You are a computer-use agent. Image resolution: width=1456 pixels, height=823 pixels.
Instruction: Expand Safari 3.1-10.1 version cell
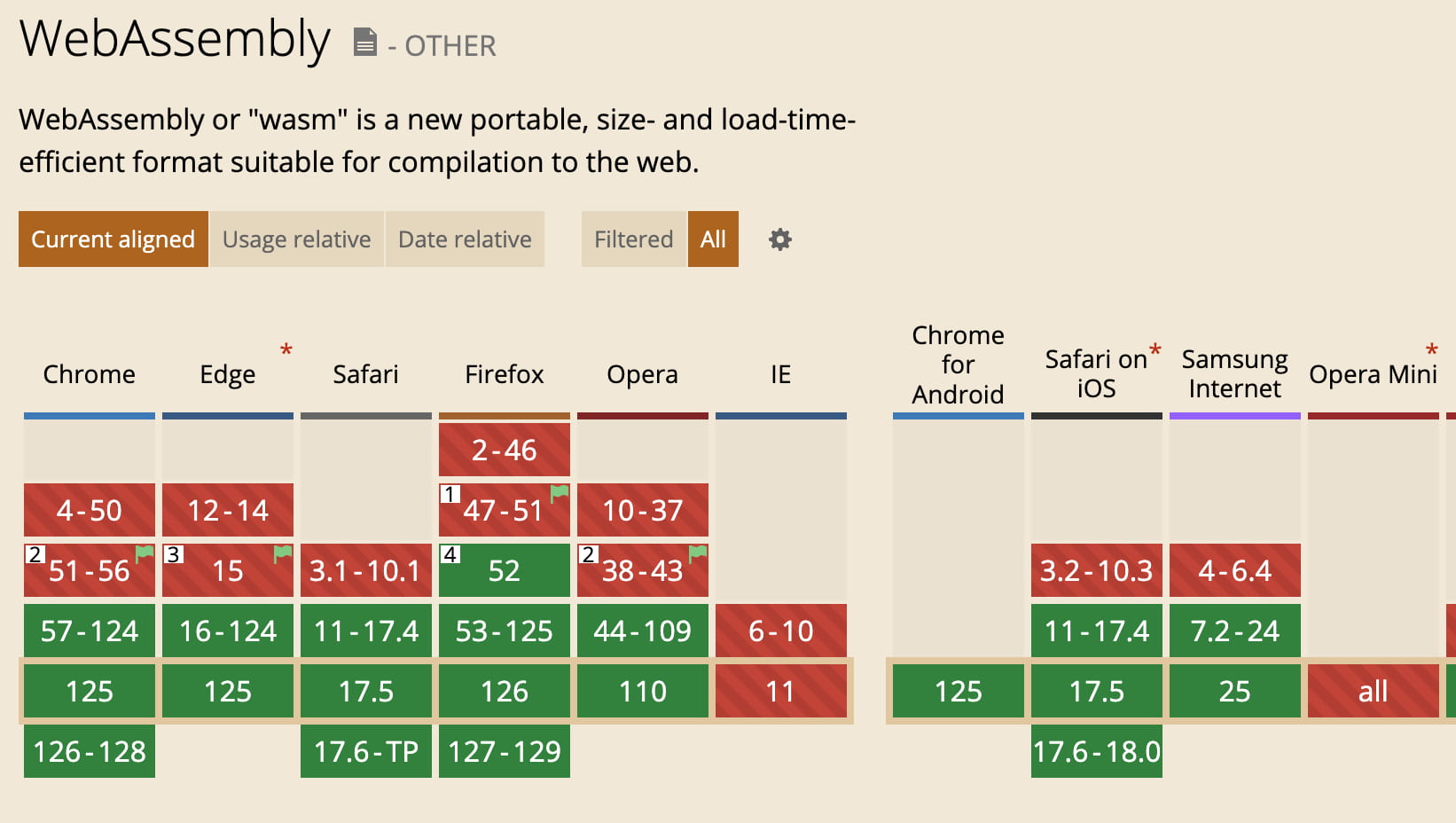[x=366, y=570]
